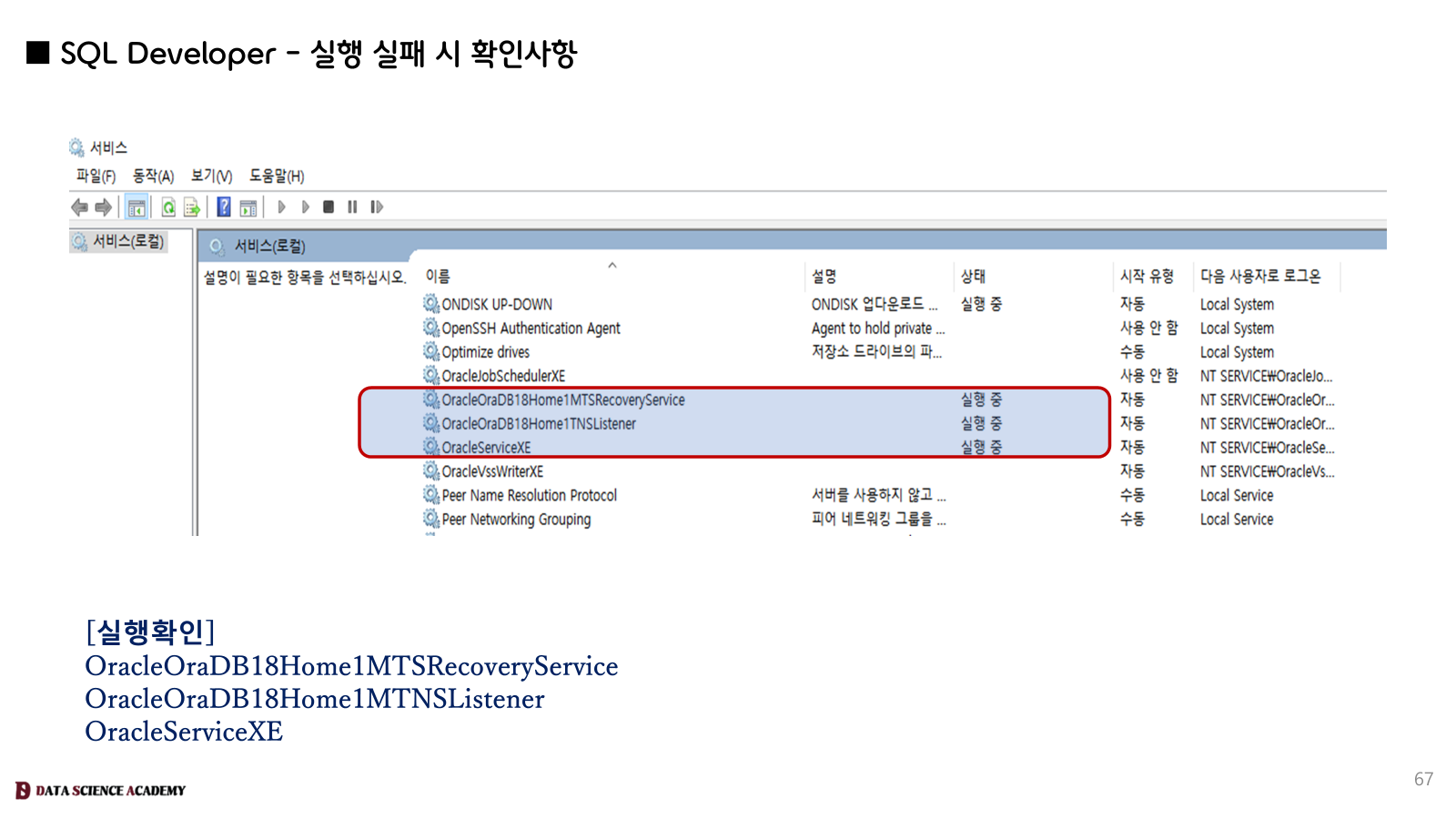This screenshot has height=819, width=1456.
Task: Click the gear icon beside Optimize drives
Action: coord(431,350)
